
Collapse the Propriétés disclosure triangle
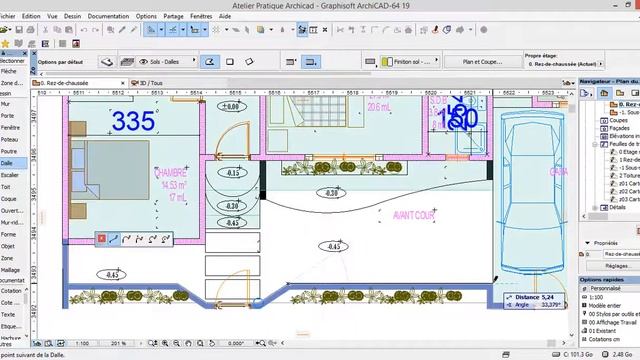[x=587, y=243]
